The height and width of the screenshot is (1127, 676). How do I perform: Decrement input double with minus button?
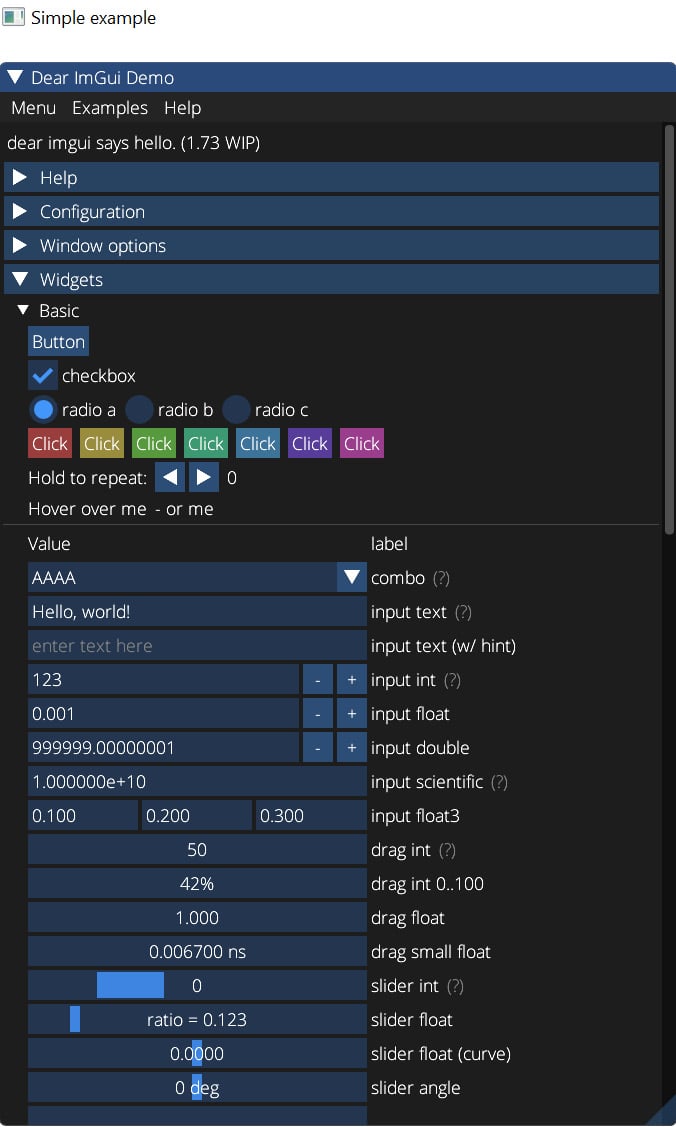(x=318, y=748)
